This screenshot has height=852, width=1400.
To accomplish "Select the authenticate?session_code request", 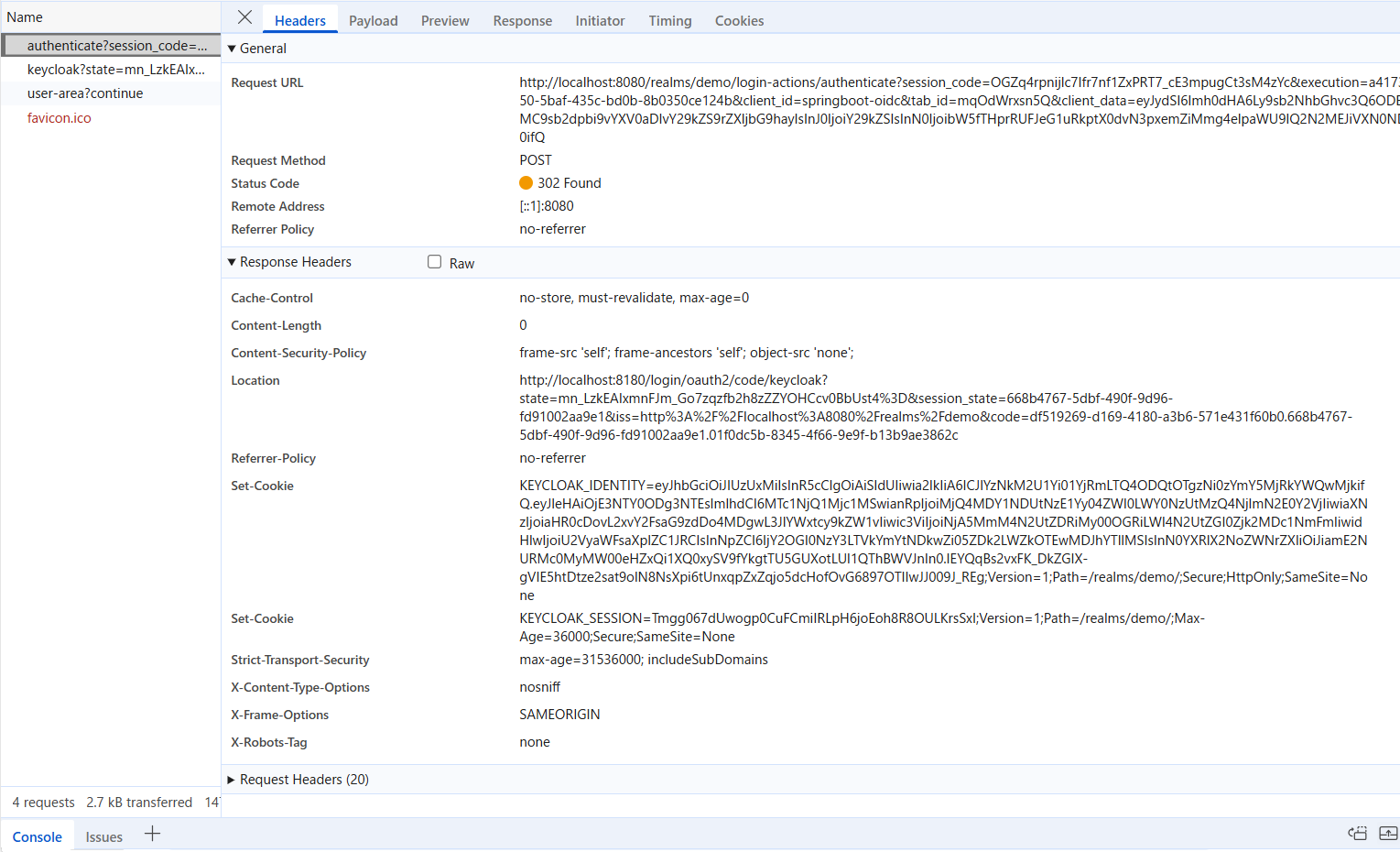I will [x=111, y=45].
